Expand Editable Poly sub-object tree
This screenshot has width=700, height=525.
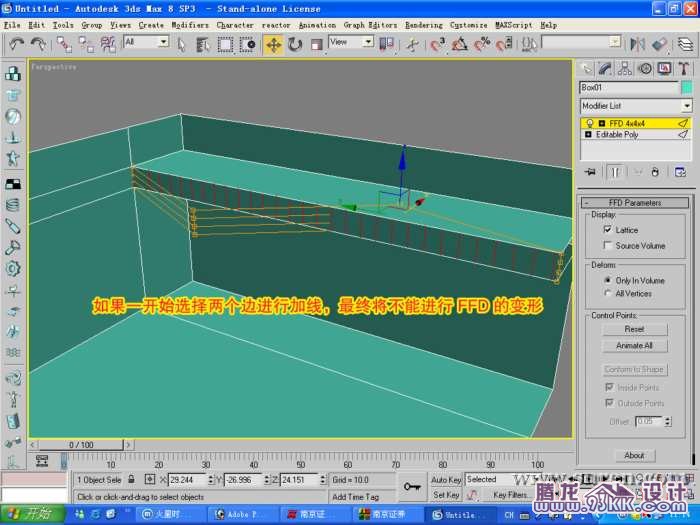click(x=588, y=134)
